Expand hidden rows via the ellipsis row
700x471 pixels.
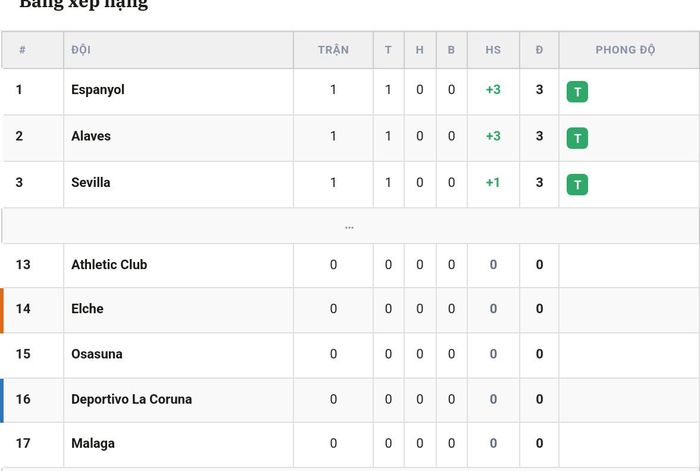pos(350,226)
